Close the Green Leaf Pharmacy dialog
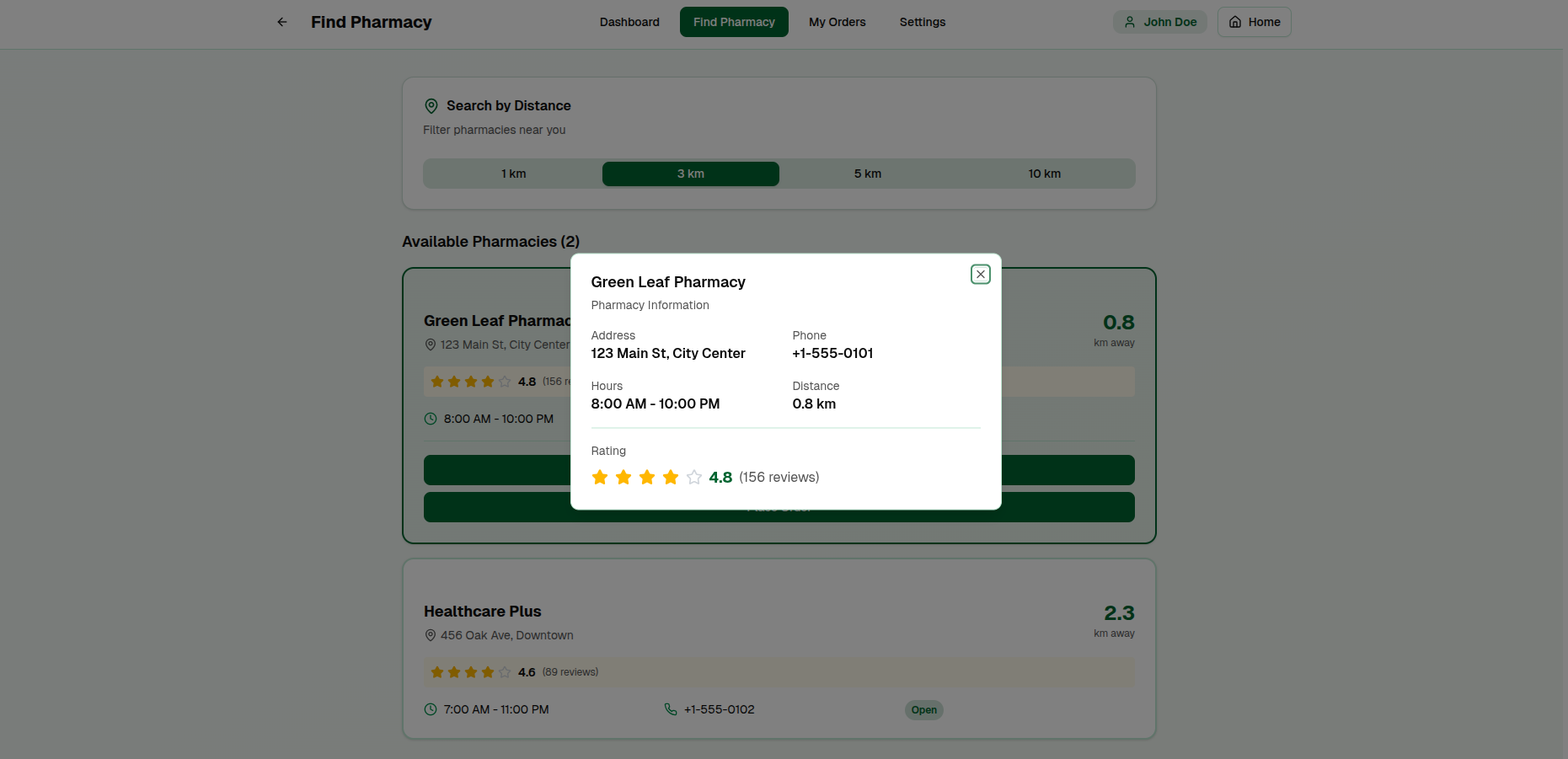Image resolution: width=1568 pixels, height=759 pixels. click(x=980, y=275)
